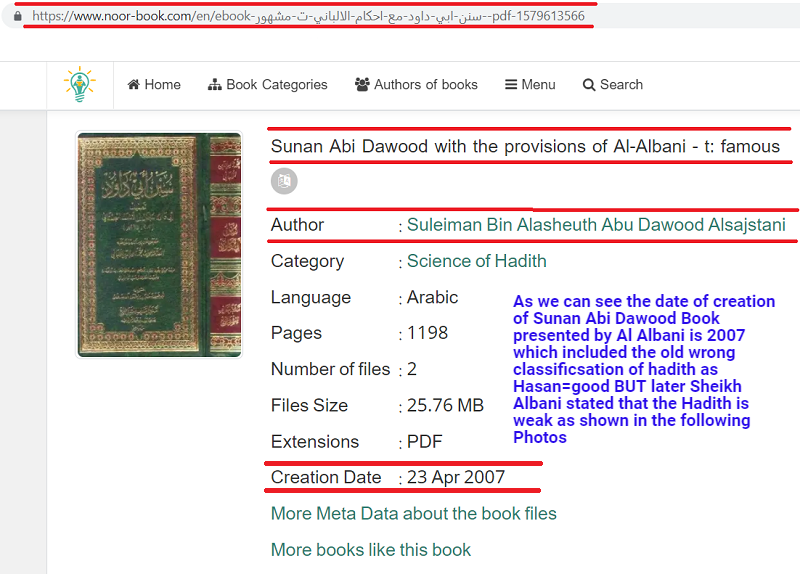Image resolution: width=800 pixels, height=574 pixels.
Task: Open More books like this book
Action: 371,550
